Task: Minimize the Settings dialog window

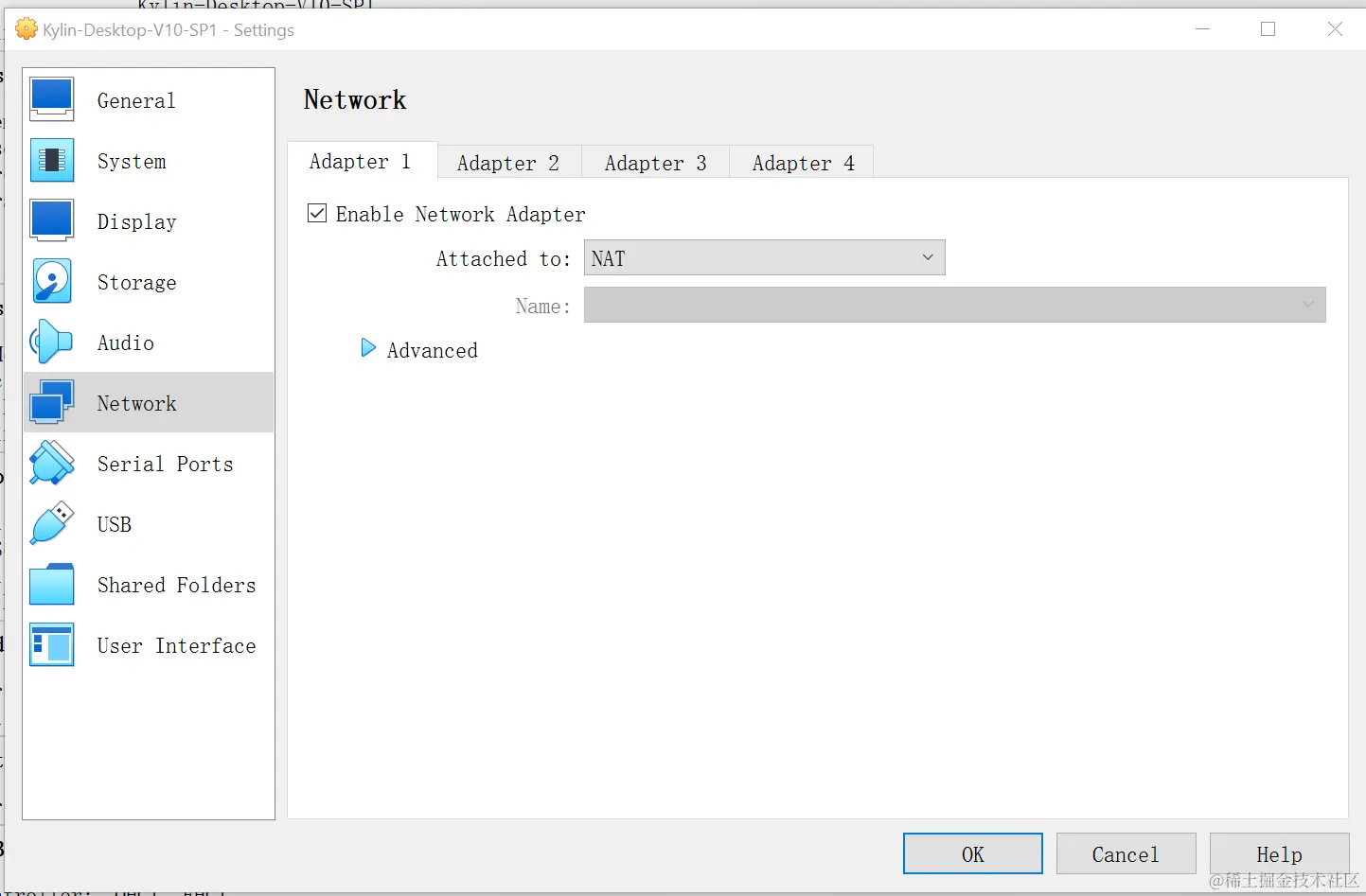Action: tap(1202, 29)
